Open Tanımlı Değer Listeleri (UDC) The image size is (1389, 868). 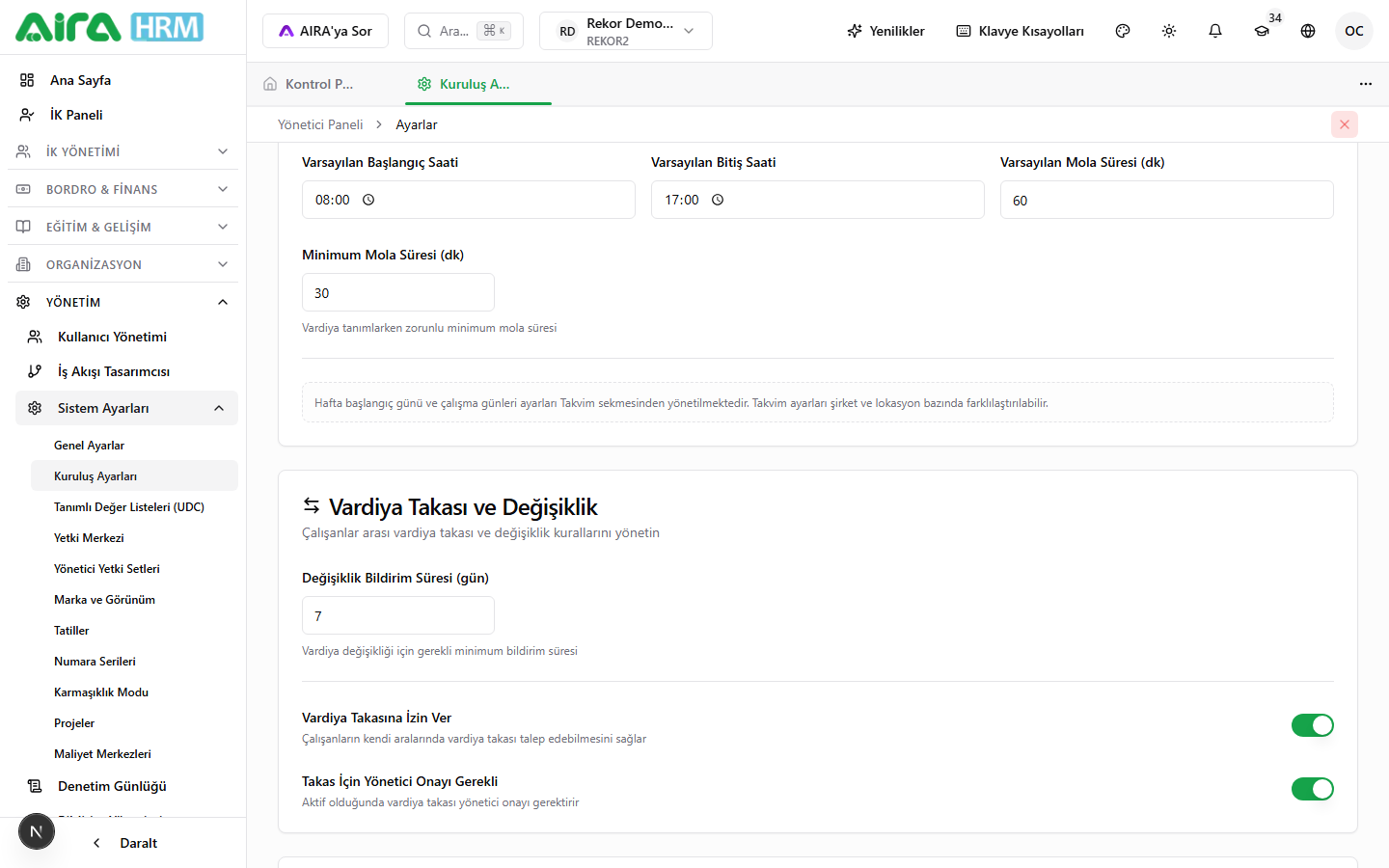[134, 507]
